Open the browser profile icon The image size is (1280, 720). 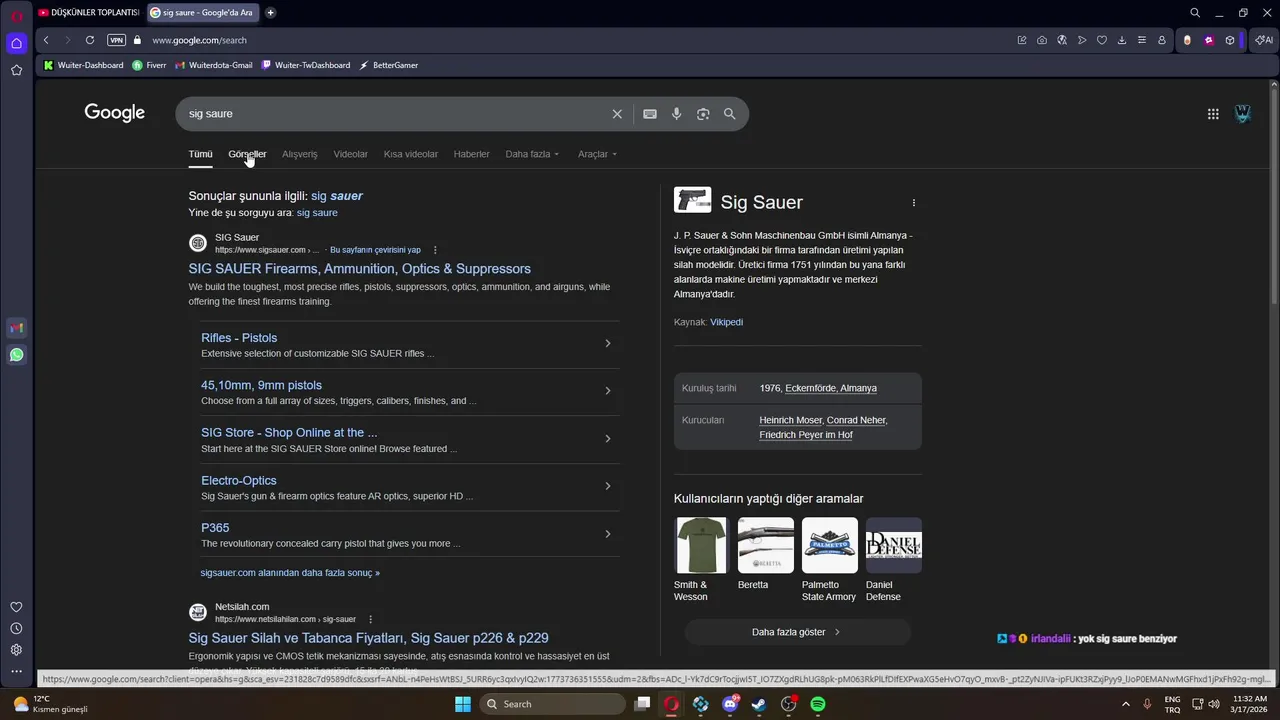[1162, 40]
